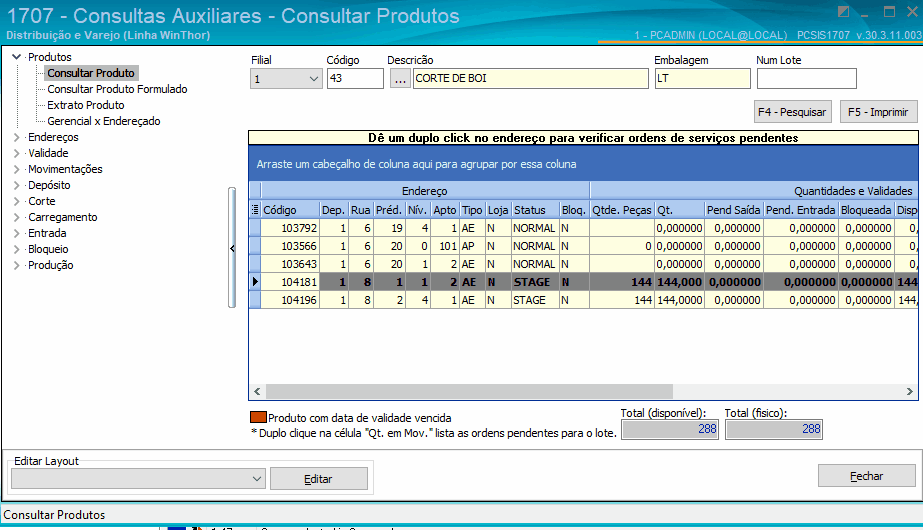Click Total (disponível) value field

point(670,429)
